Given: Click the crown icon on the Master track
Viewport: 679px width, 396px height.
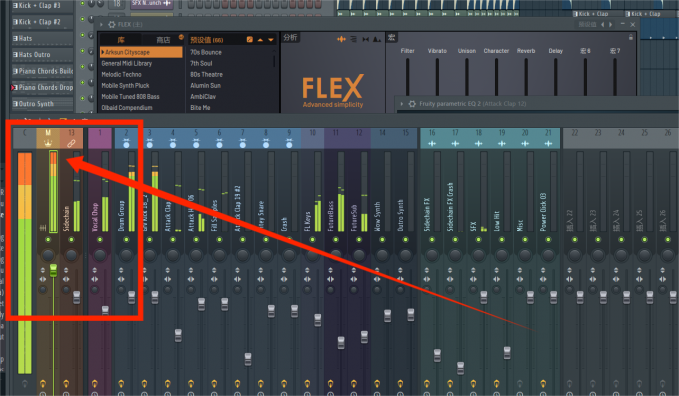Looking at the screenshot, I should (48, 143).
